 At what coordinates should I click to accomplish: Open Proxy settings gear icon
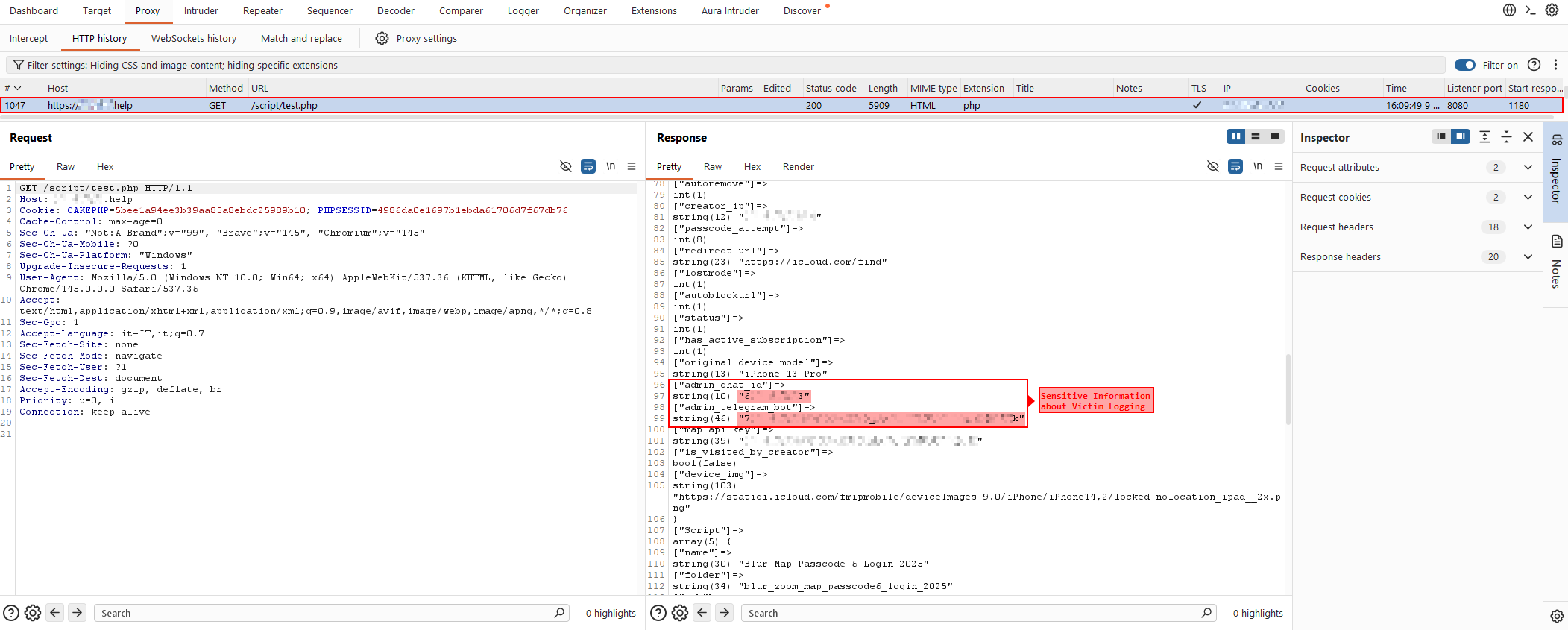pos(382,39)
